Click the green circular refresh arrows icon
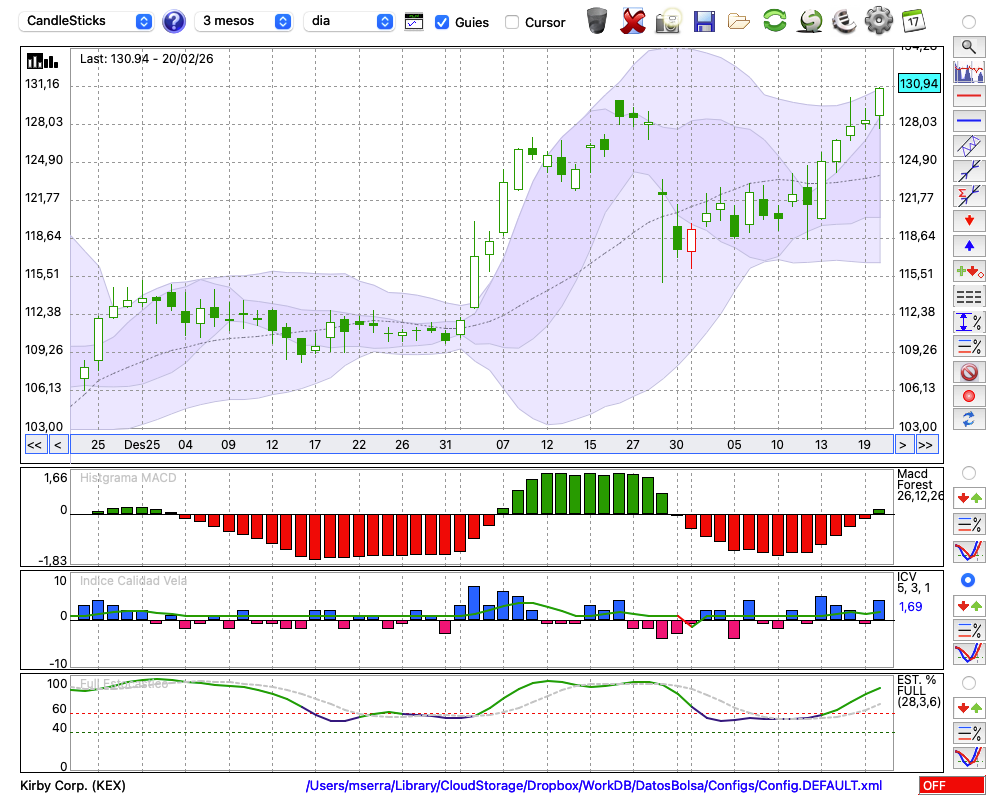 pyautogui.click(x=774, y=20)
